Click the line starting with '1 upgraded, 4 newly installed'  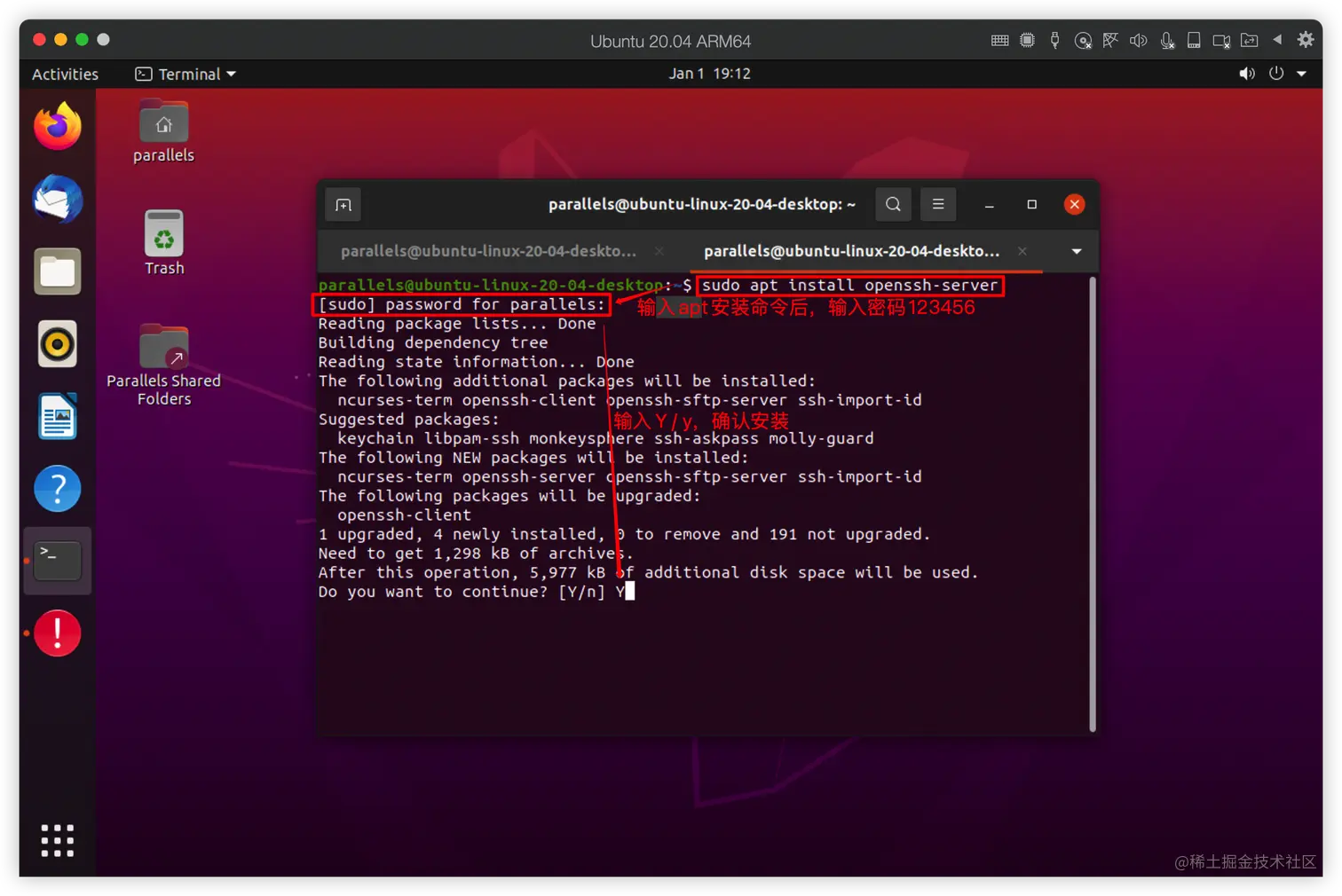625,534
